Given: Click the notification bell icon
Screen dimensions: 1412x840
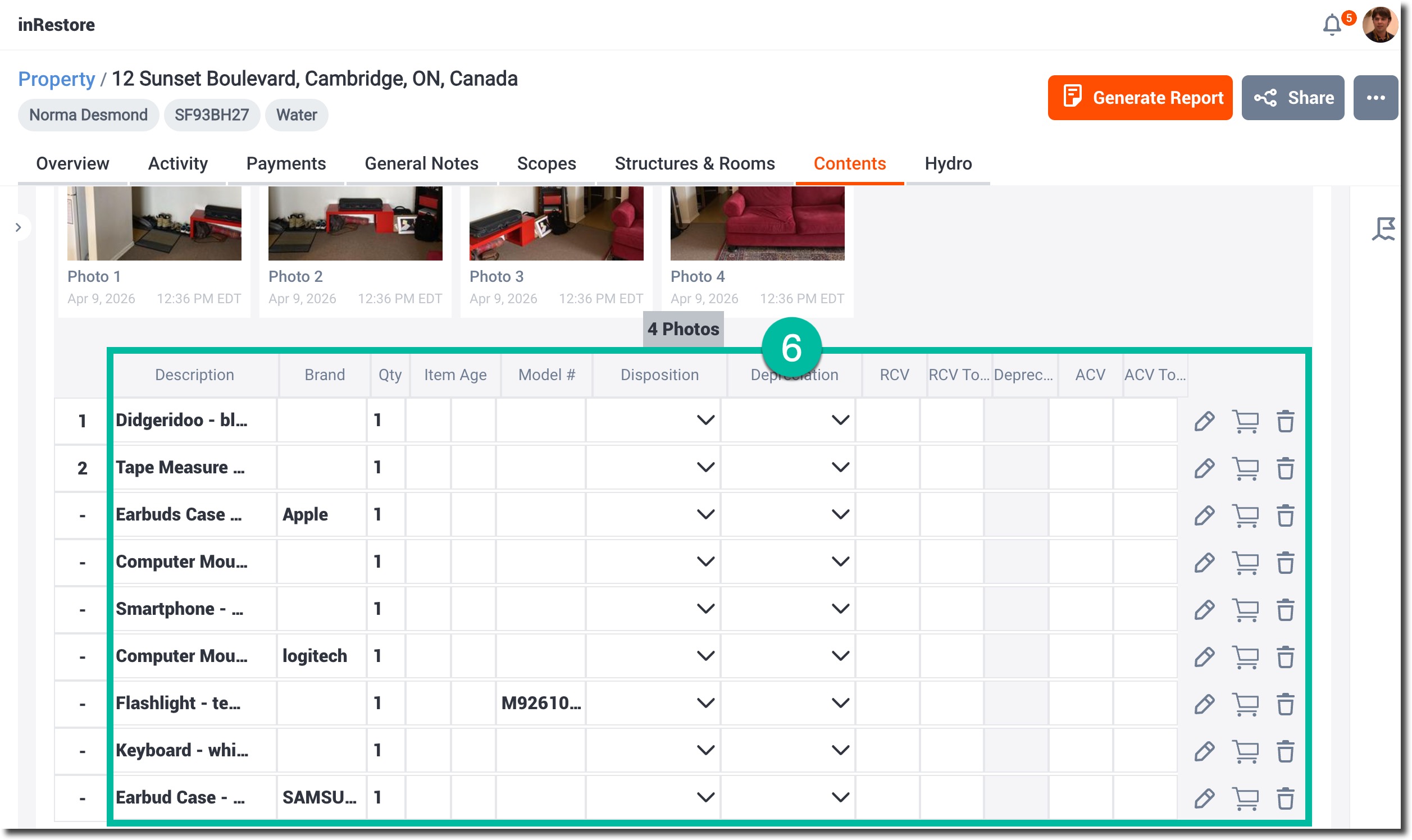Looking at the screenshot, I should point(1331,25).
